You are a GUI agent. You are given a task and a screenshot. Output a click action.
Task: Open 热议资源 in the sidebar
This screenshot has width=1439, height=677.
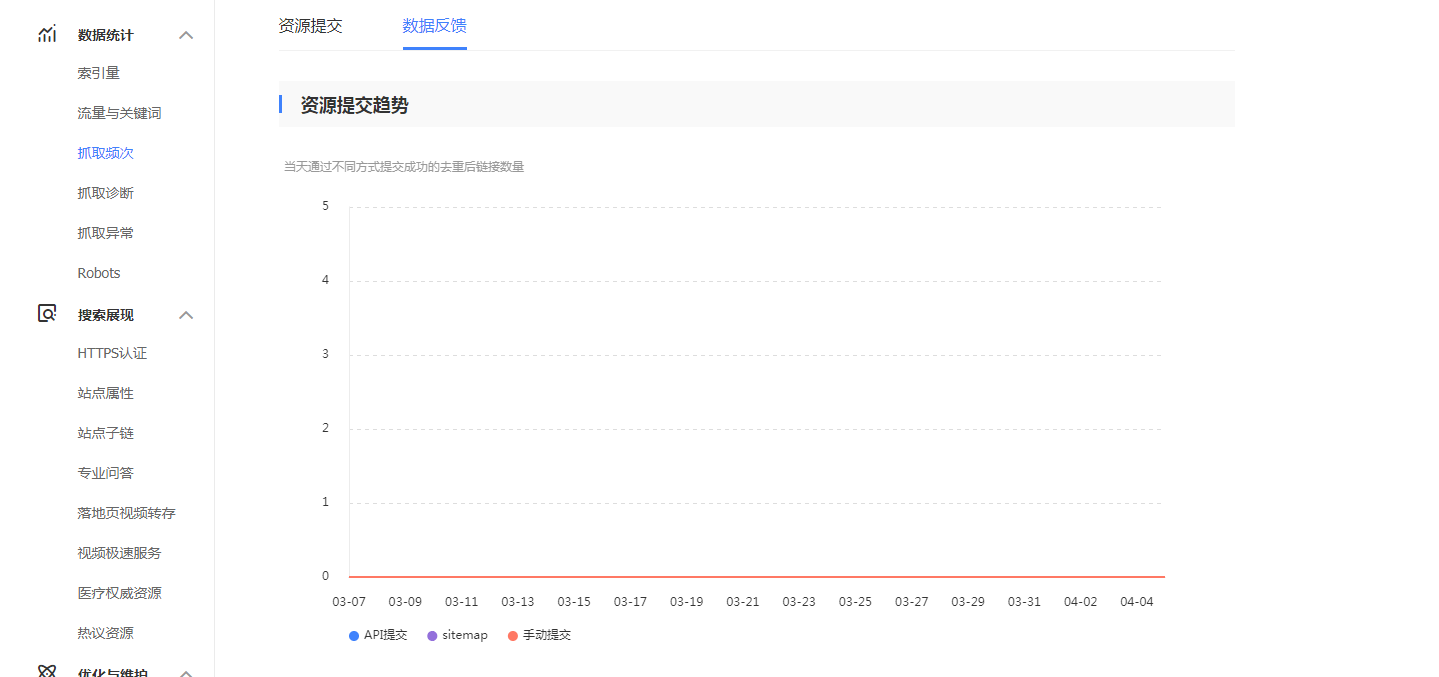(x=105, y=633)
